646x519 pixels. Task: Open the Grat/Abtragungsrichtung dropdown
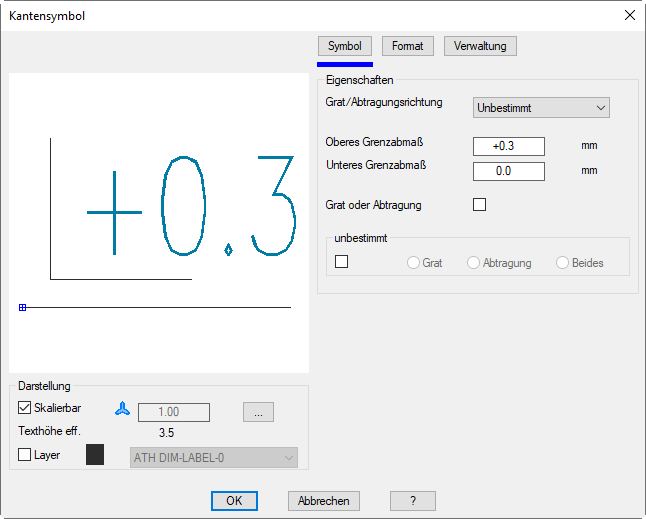tap(541, 107)
